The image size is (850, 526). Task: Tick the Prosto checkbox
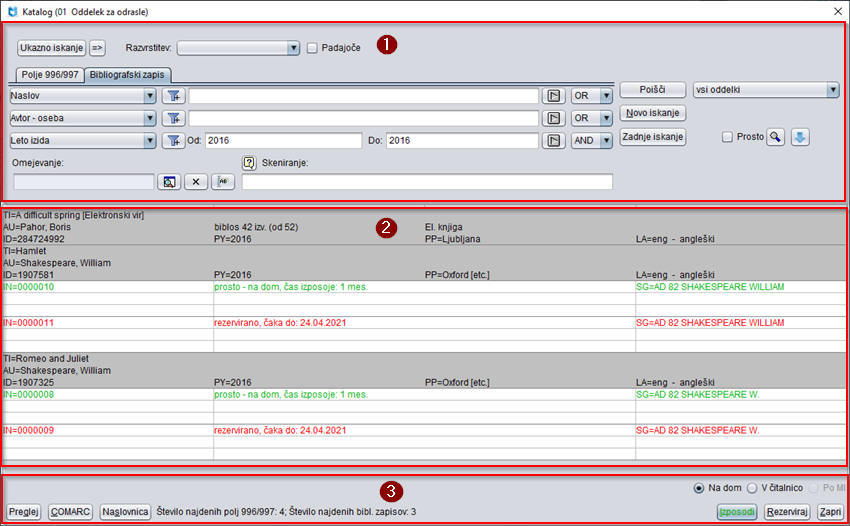tap(727, 137)
